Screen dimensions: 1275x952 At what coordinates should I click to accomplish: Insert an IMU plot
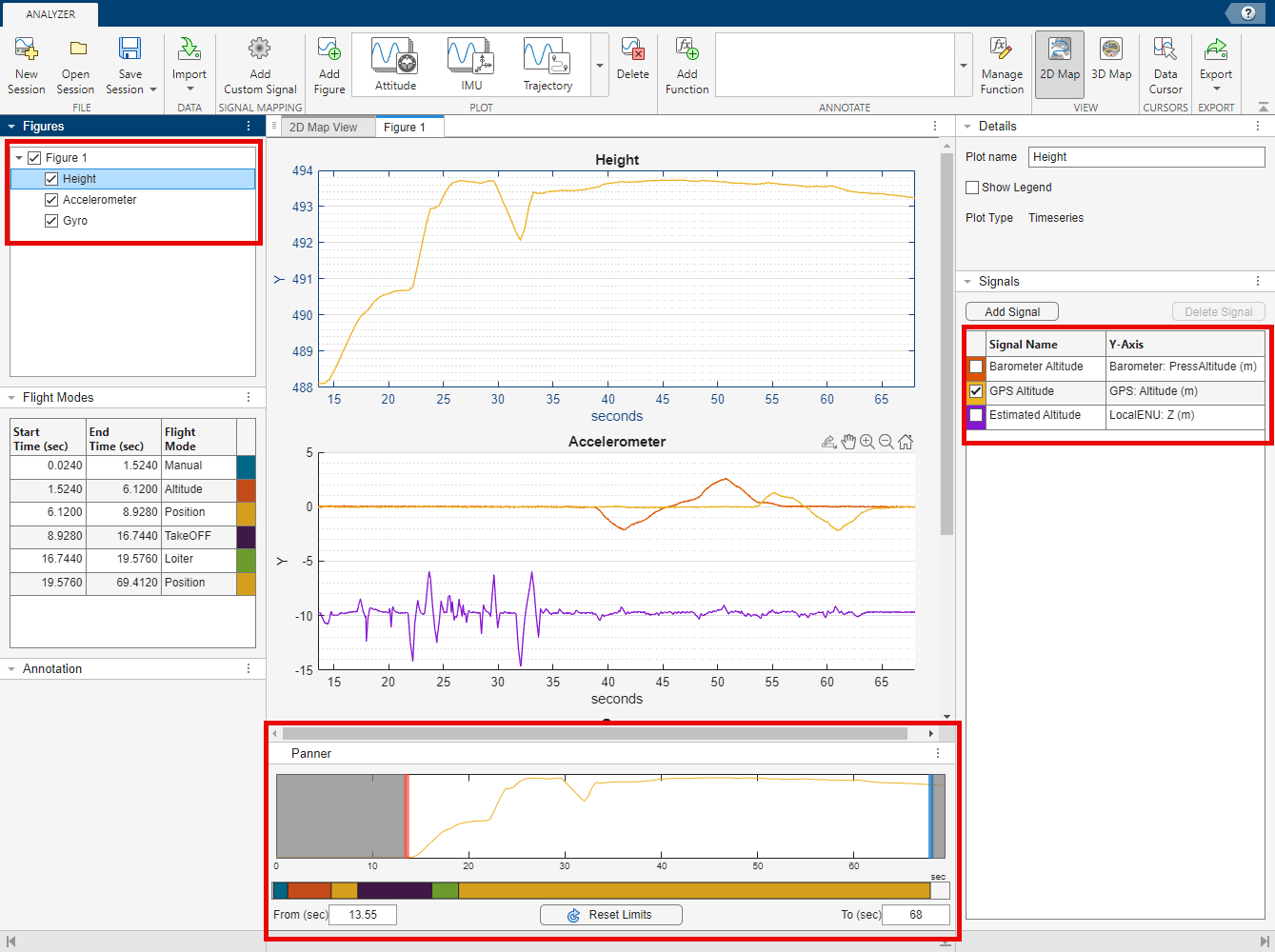point(471,65)
